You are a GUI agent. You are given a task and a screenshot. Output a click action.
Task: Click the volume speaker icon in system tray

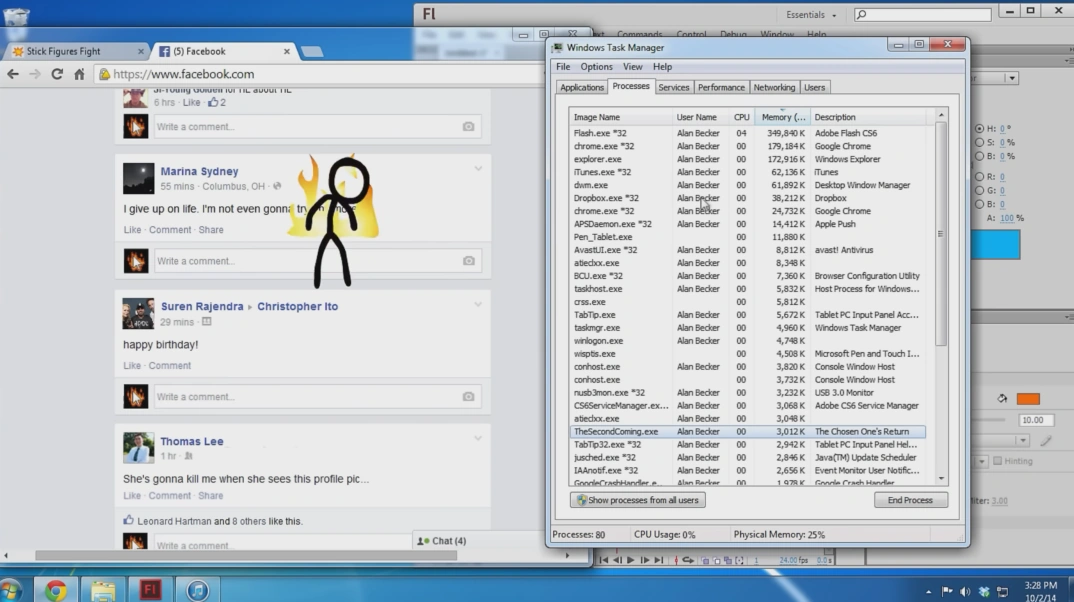[x=965, y=591]
